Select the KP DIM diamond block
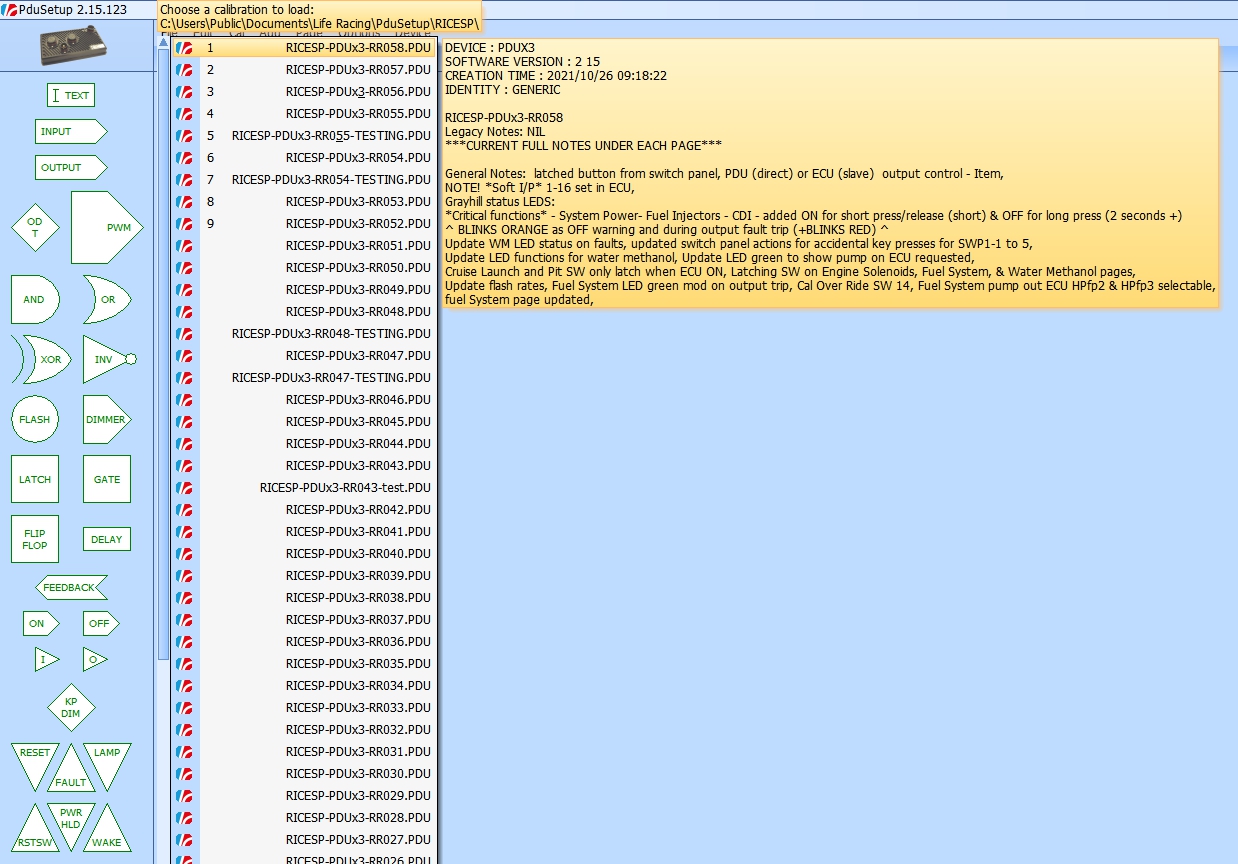1238x864 pixels. (71, 708)
